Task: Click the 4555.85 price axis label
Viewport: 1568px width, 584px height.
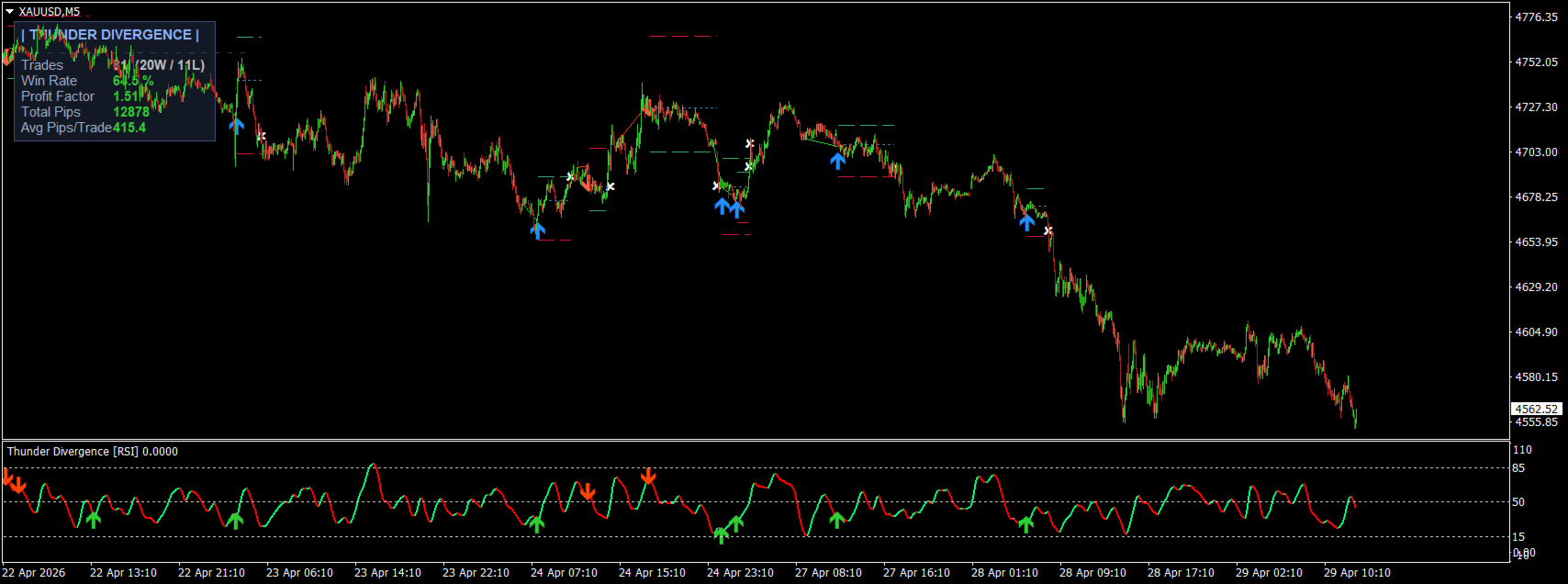Action: click(1536, 421)
